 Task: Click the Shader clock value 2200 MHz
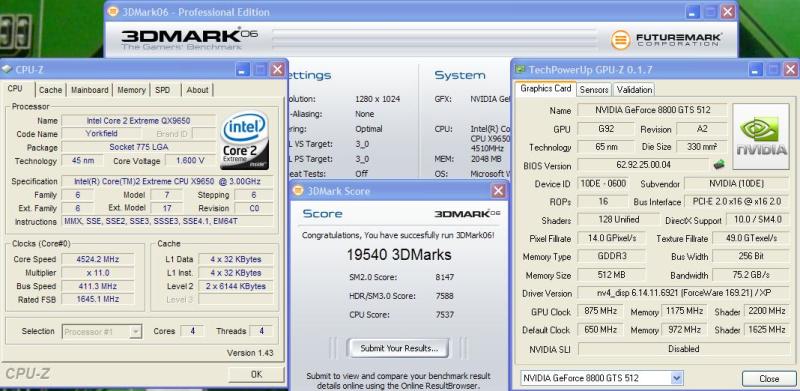tap(767, 311)
